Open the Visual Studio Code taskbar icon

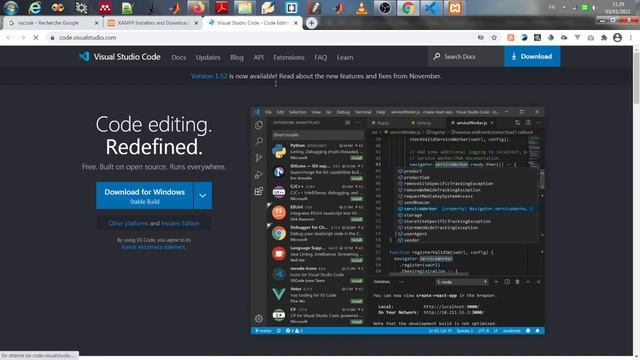point(431,8)
